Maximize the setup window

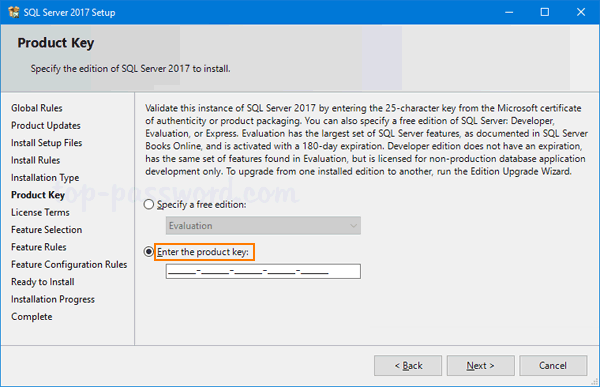(545, 12)
